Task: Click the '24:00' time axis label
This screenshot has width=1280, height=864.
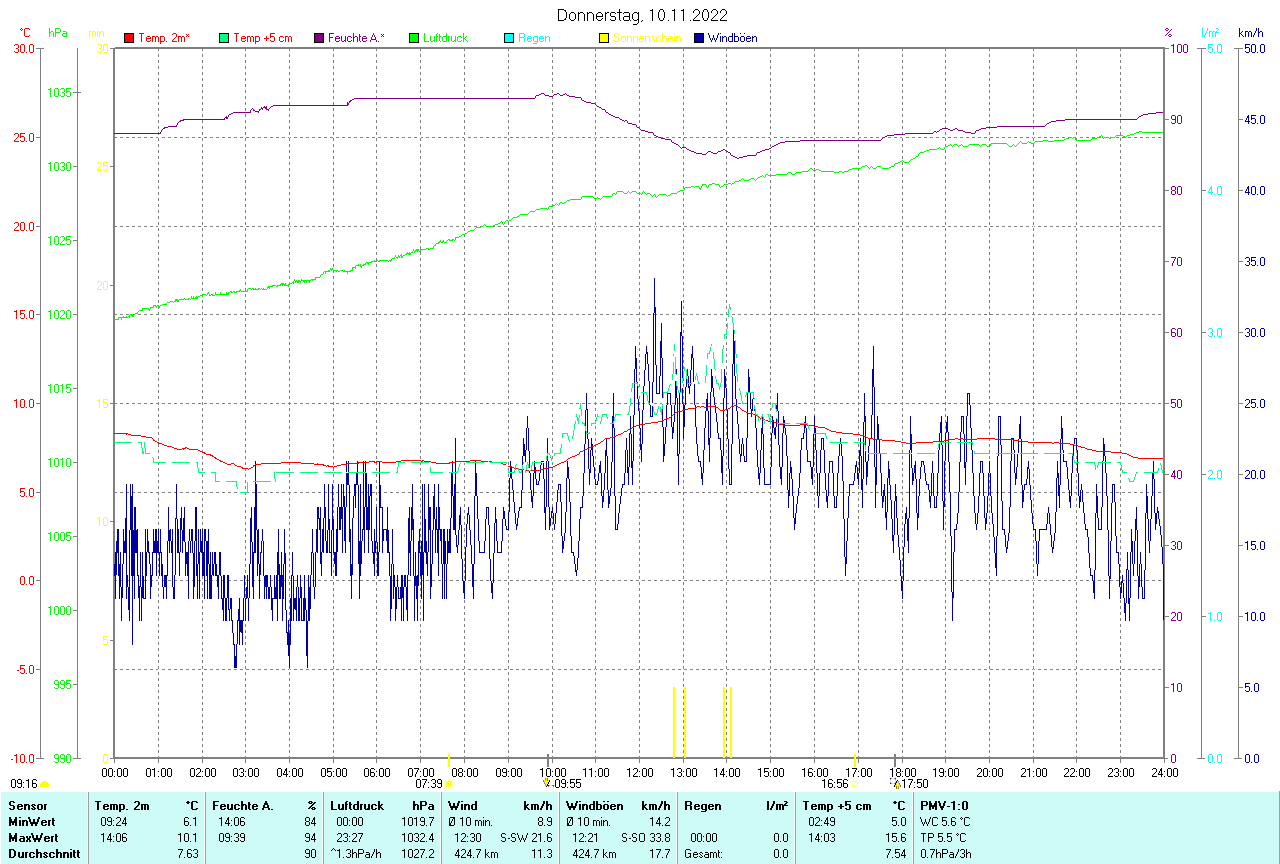Action: (1164, 772)
